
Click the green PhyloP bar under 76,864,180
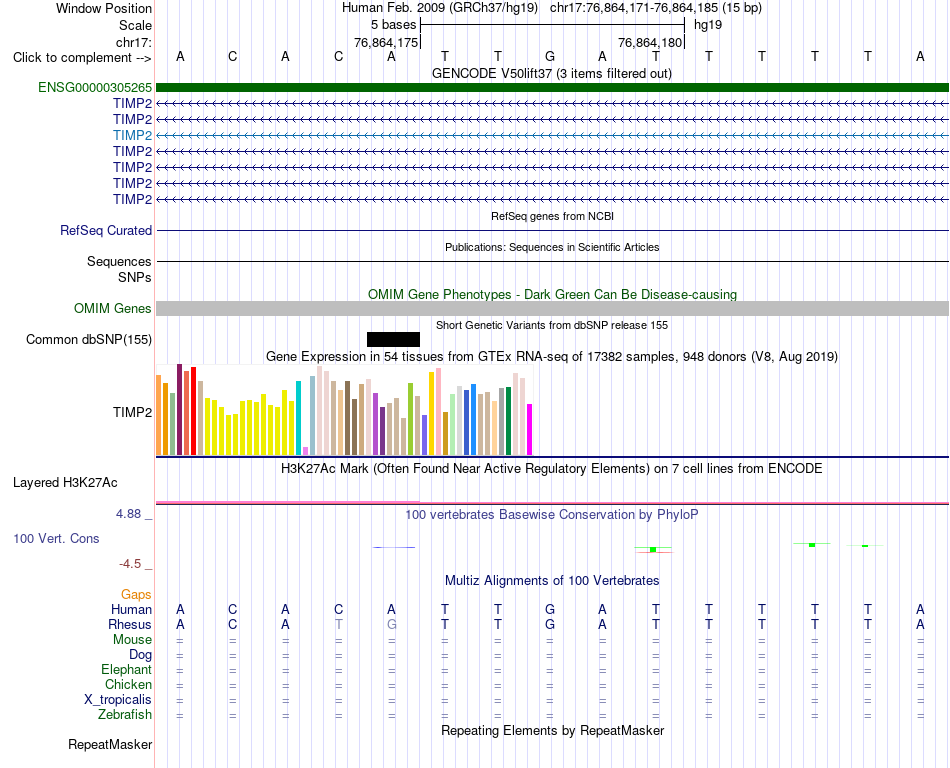click(x=653, y=549)
